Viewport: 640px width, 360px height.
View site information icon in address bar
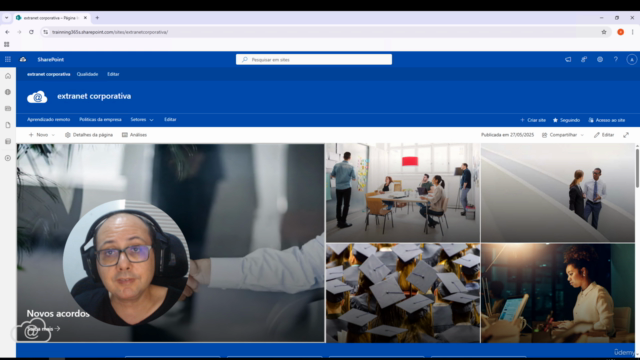[x=45, y=32]
